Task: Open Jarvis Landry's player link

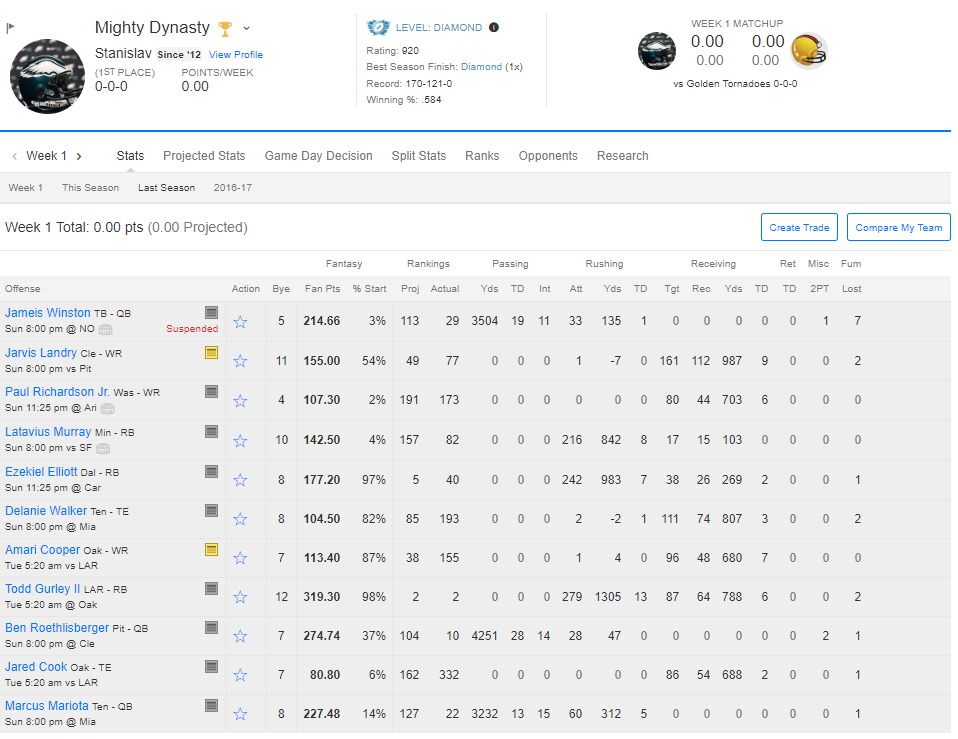Action: (x=41, y=352)
